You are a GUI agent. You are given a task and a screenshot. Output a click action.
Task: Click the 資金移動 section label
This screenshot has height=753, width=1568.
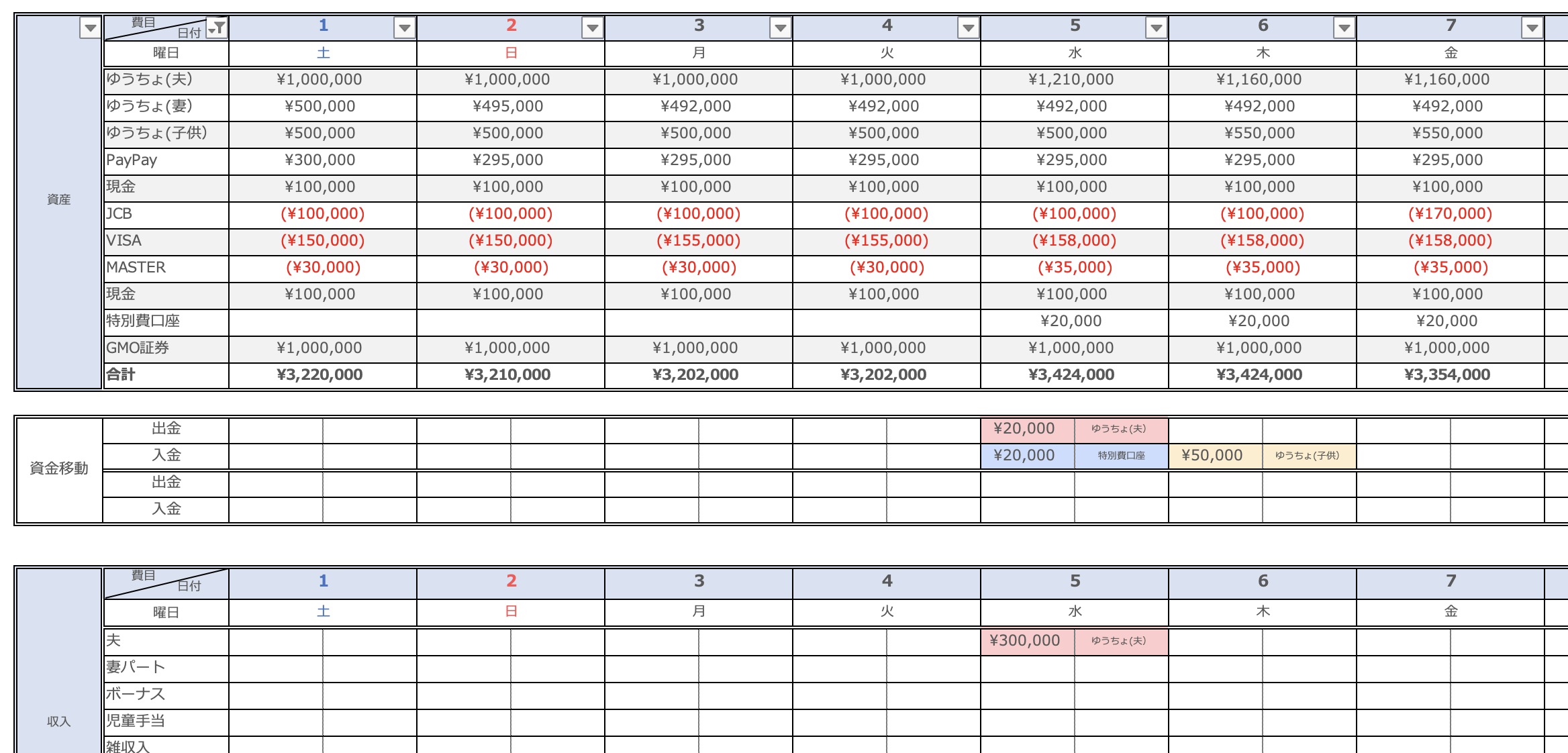(x=59, y=469)
